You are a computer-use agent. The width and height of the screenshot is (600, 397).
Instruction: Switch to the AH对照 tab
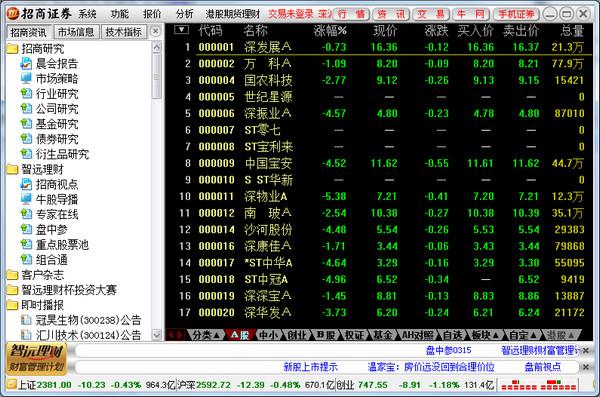click(x=417, y=335)
